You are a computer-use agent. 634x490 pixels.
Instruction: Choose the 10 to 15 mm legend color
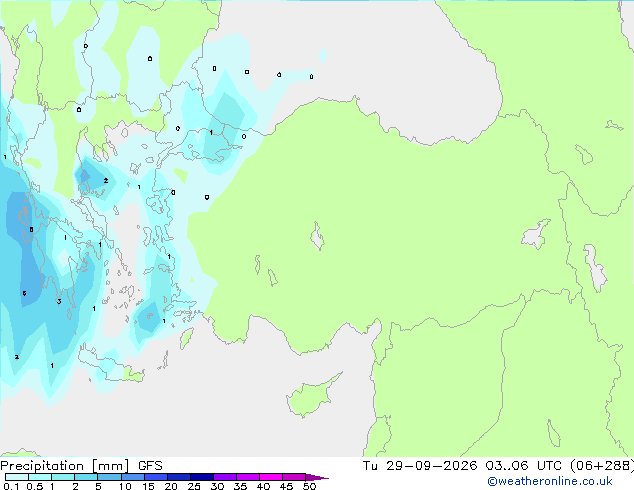click(x=133, y=477)
